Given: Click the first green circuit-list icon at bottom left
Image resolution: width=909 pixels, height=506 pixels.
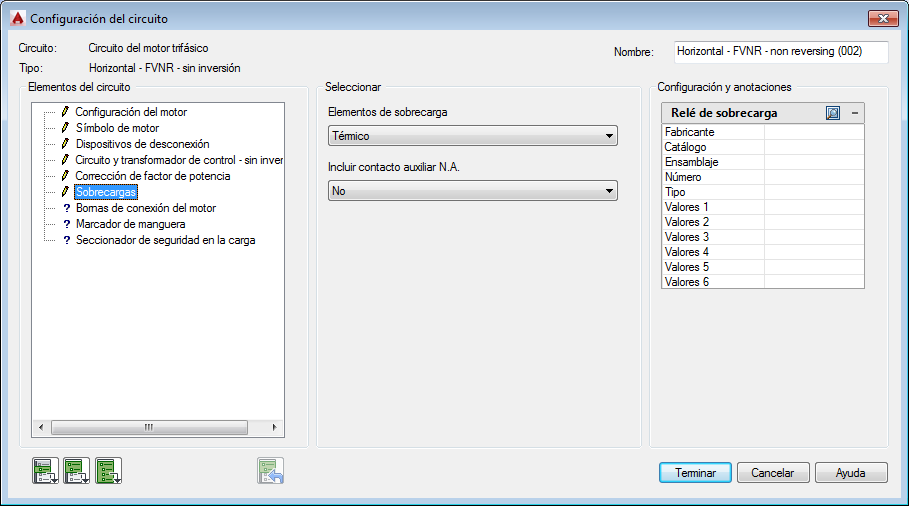Looking at the screenshot, I should click(46, 470).
